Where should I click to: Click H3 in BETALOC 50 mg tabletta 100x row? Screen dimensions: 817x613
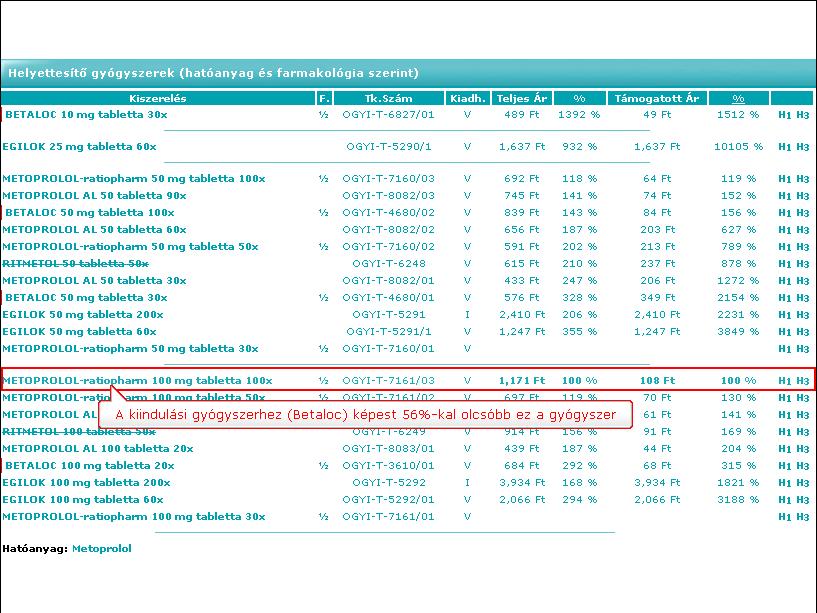pyautogui.click(x=802, y=213)
